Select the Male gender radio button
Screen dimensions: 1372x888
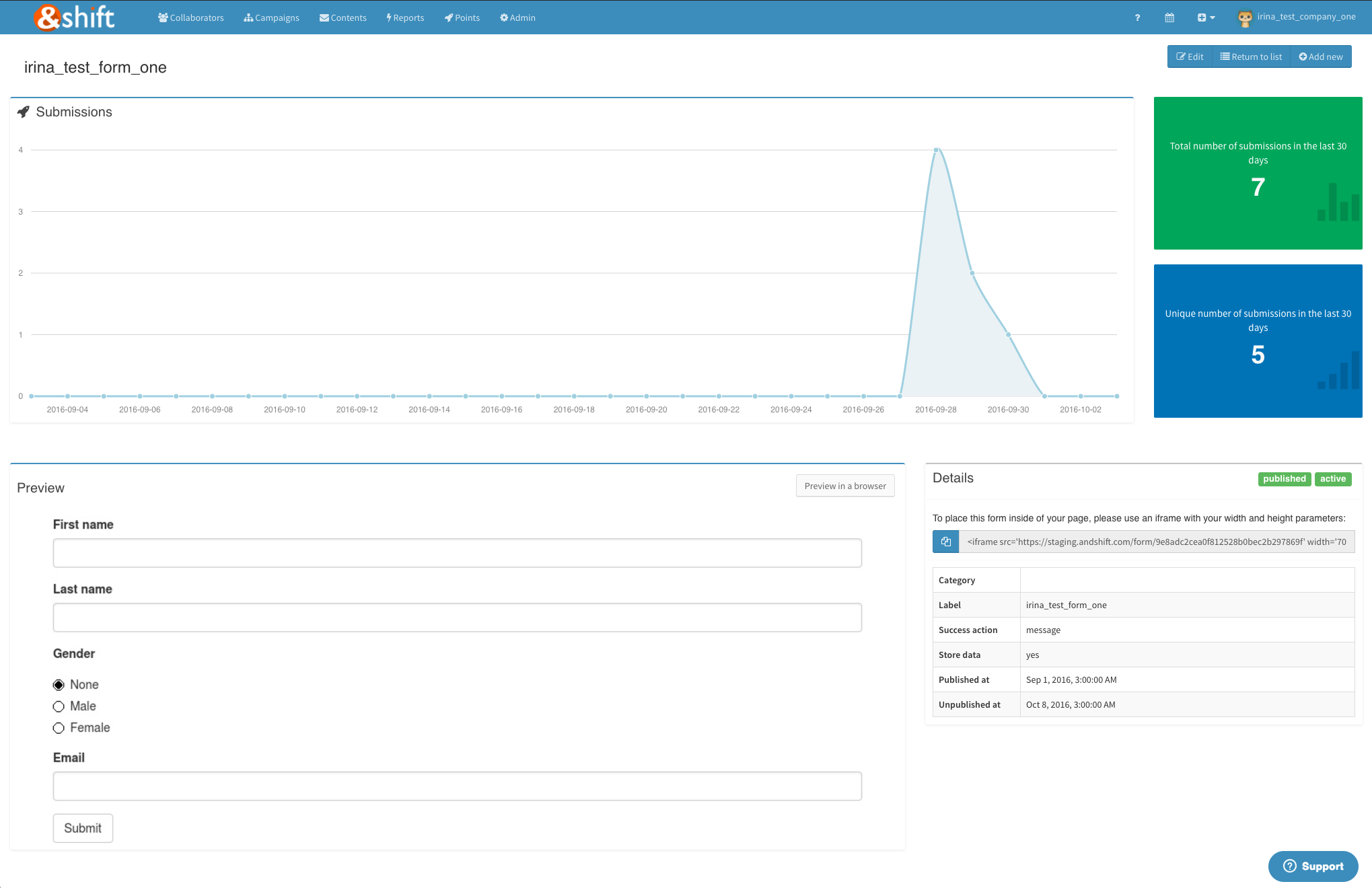(59, 706)
